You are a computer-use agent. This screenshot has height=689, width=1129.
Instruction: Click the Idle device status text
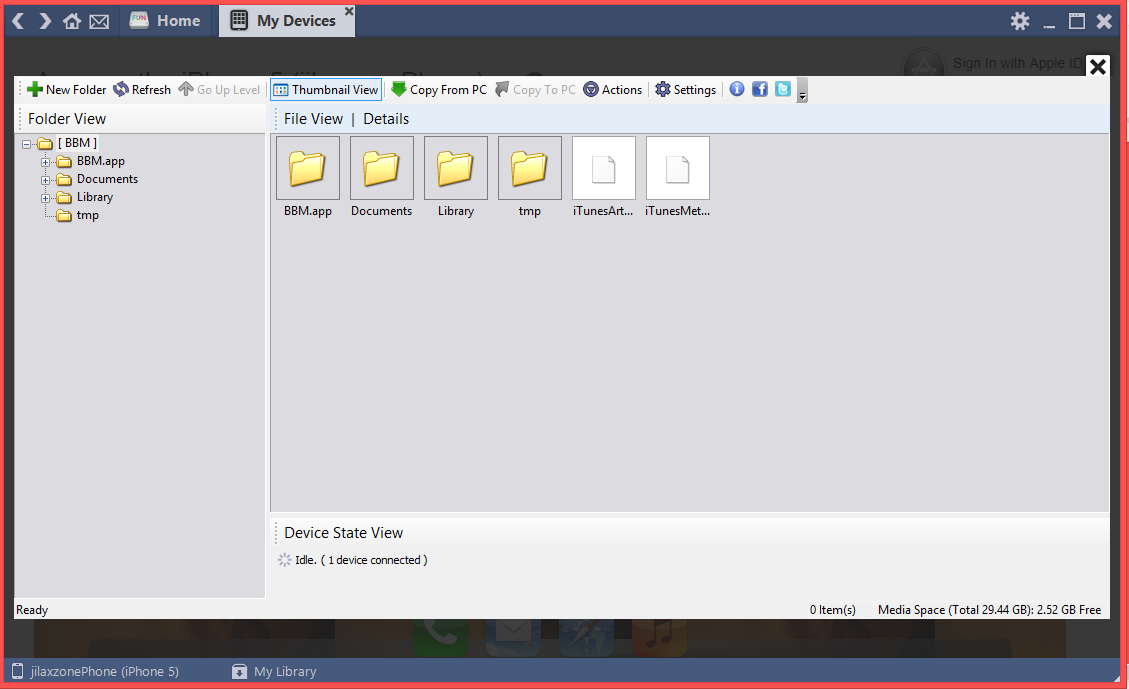[x=361, y=559]
